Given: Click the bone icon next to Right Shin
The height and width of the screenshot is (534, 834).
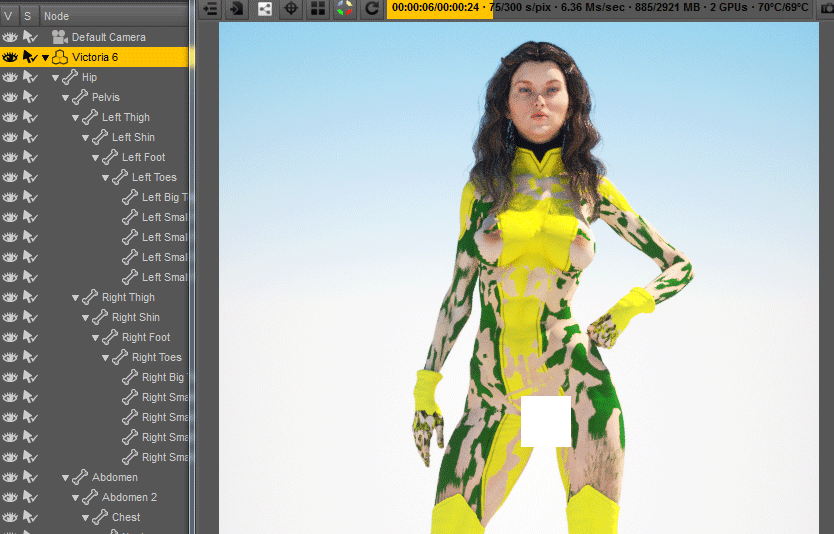Looking at the screenshot, I should point(100,317).
